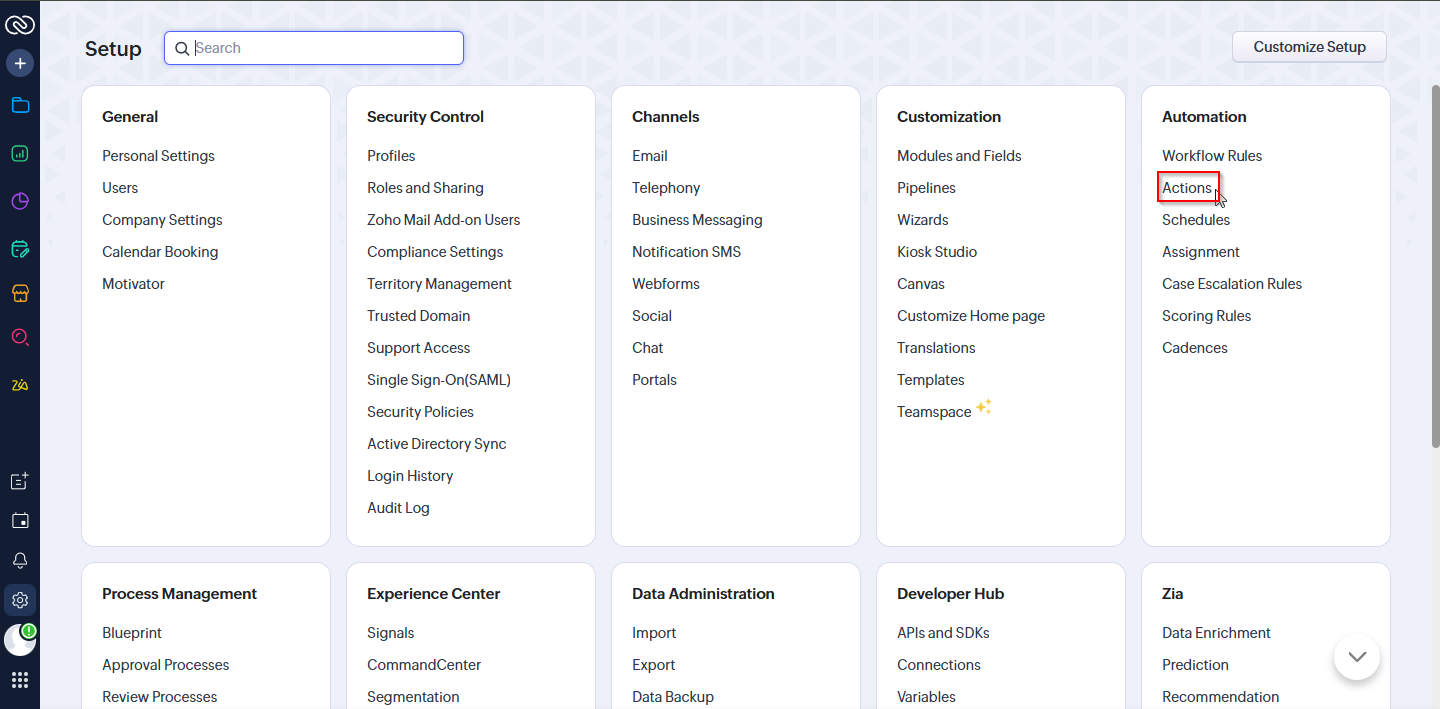Open the blue folder modules icon

pyautogui.click(x=20, y=106)
